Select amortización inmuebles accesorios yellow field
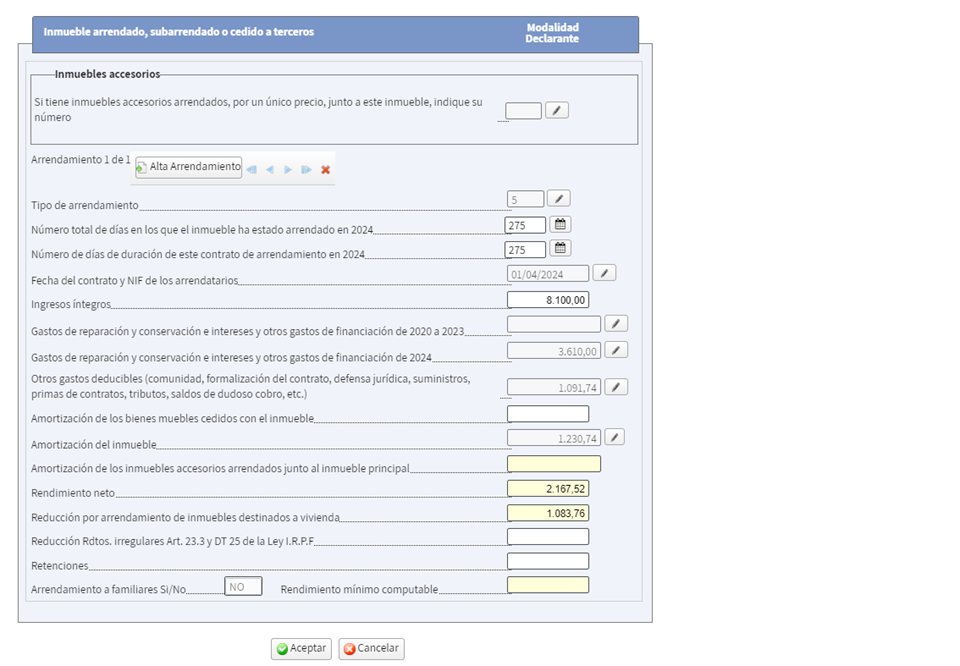The height and width of the screenshot is (666, 960). (554, 464)
